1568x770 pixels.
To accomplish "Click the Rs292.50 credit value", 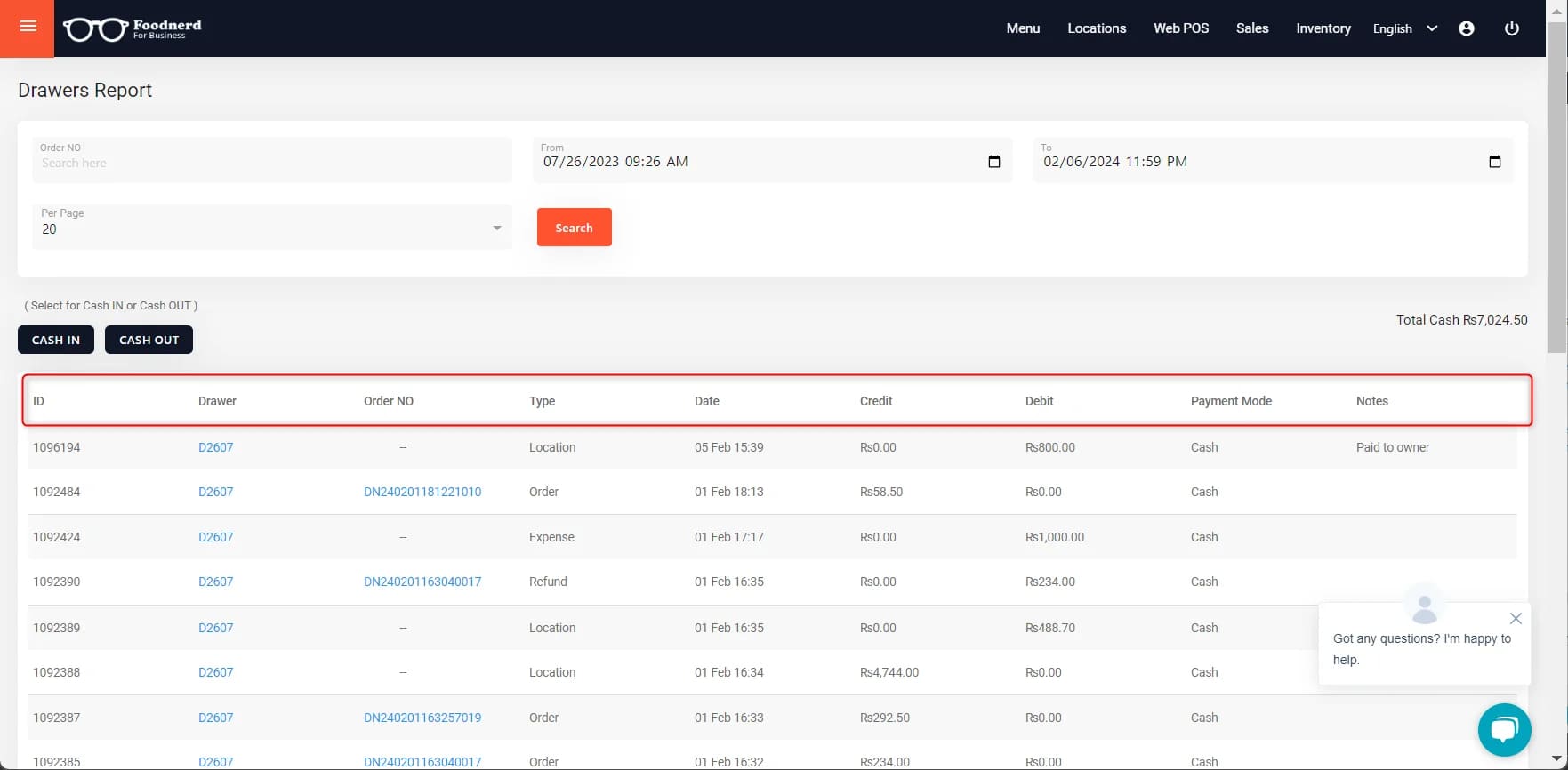I will [x=885, y=718].
